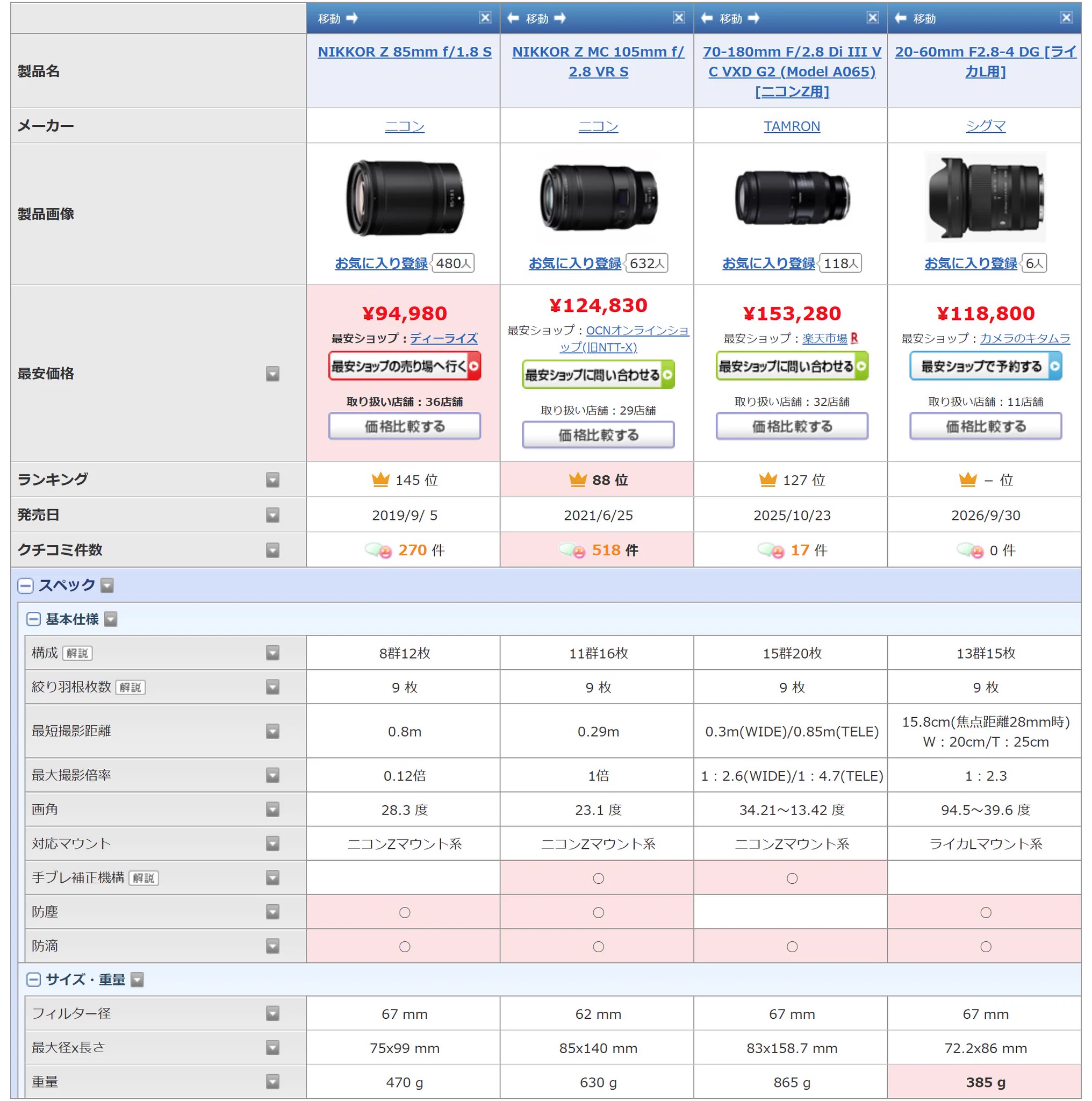1092x1101 pixels.
Task: Remove TAMRON 70-180mm column with X
Action: point(873,18)
